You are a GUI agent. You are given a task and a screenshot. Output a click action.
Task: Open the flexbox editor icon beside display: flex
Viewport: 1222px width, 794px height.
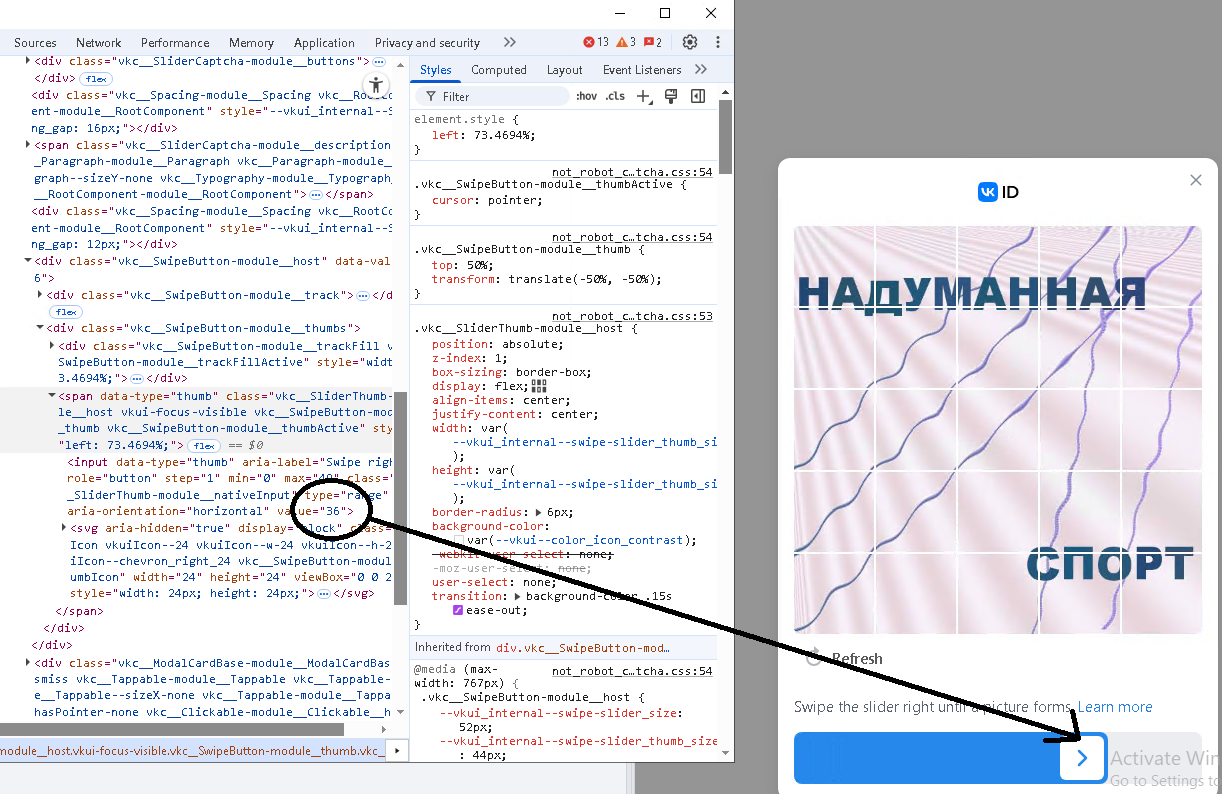click(x=540, y=386)
